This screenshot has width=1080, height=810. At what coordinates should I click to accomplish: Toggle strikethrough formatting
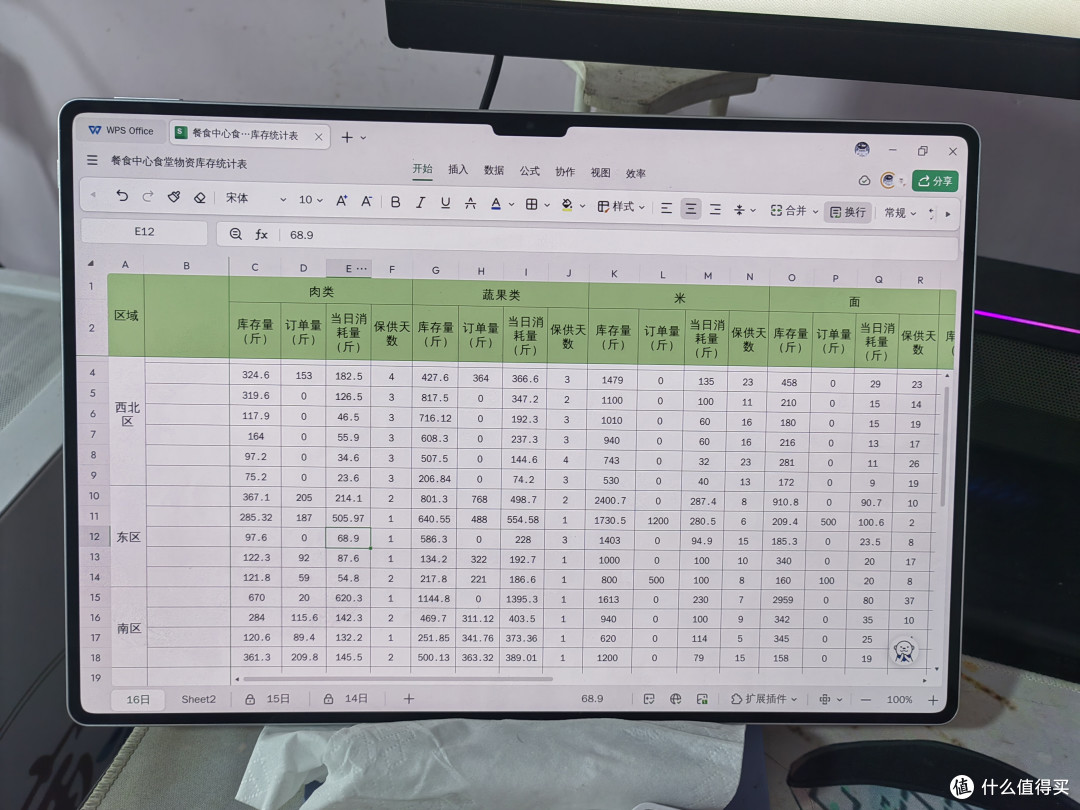[x=470, y=203]
